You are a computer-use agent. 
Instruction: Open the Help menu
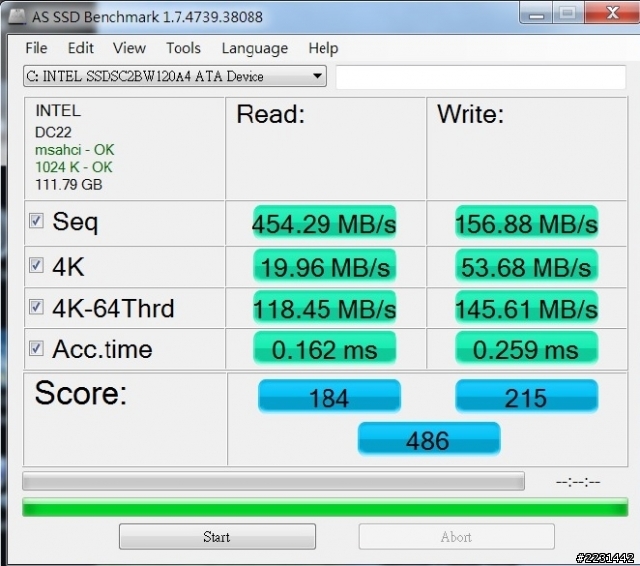(323, 48)
